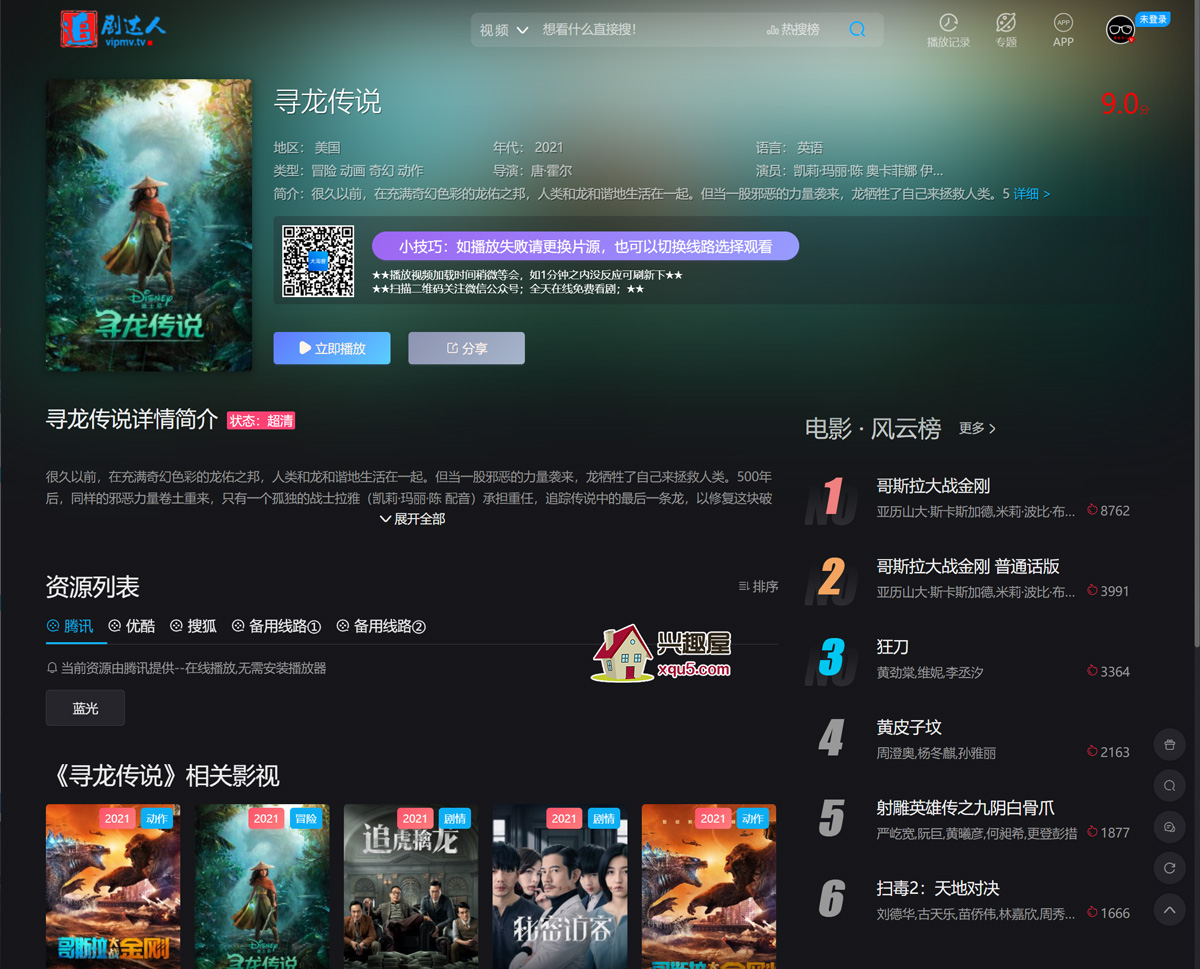Switch to the 优酷 source tab

coord(131,626)
